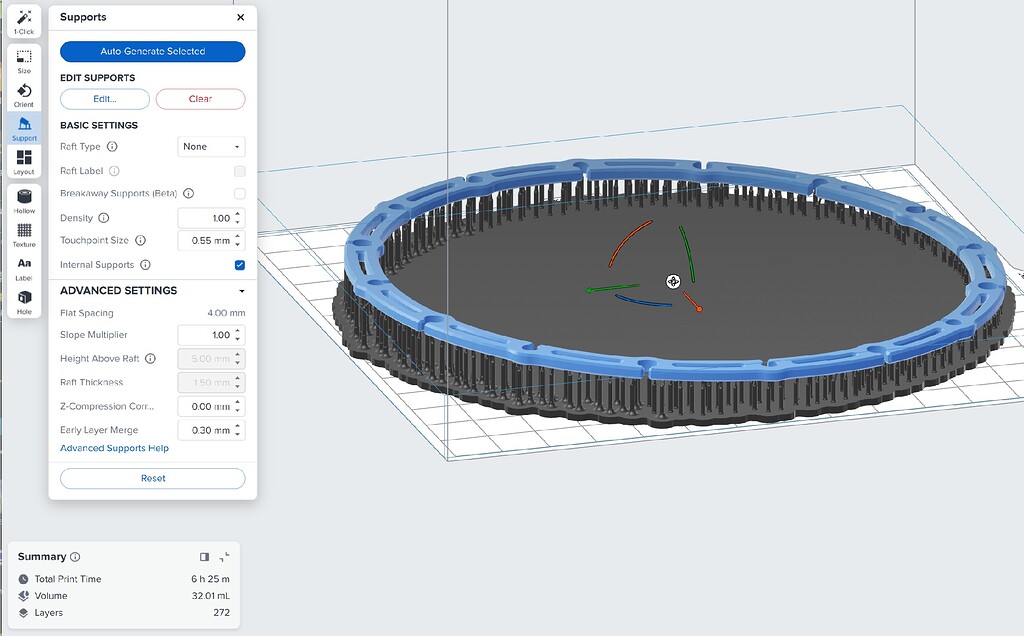This screenshot has width=1024, height=636.
Task: Click the Reset button
Action: pos(152,478)
